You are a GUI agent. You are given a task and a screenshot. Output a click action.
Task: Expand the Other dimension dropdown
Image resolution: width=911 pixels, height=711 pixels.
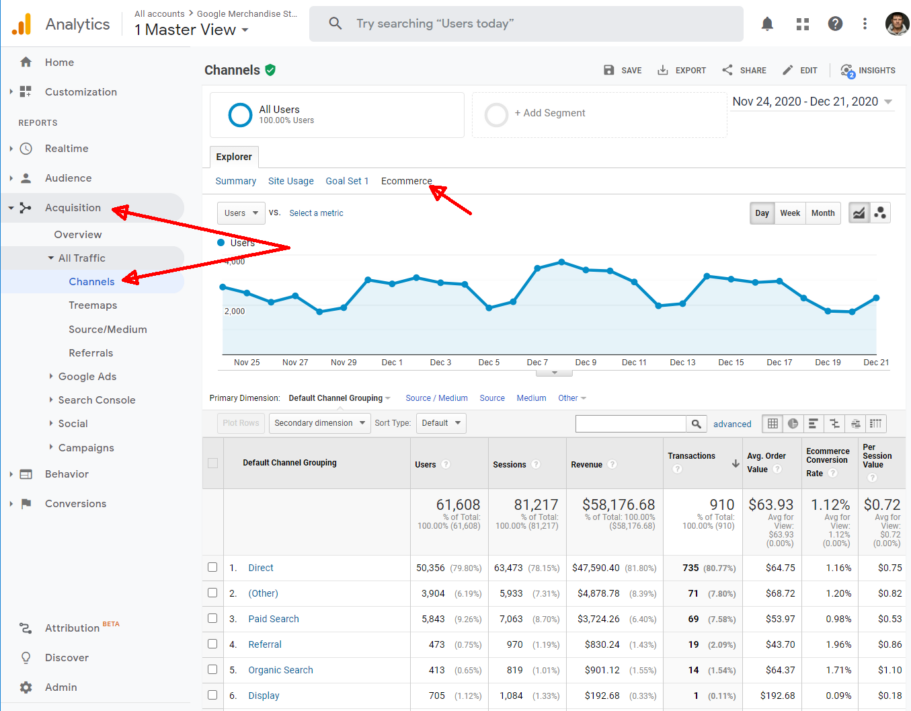pos(571,397)
